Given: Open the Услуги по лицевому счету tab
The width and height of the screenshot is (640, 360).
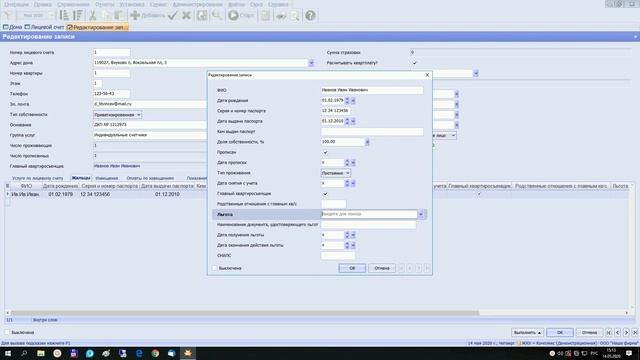Looking at the screenshot, I should [x=38, y=178].
